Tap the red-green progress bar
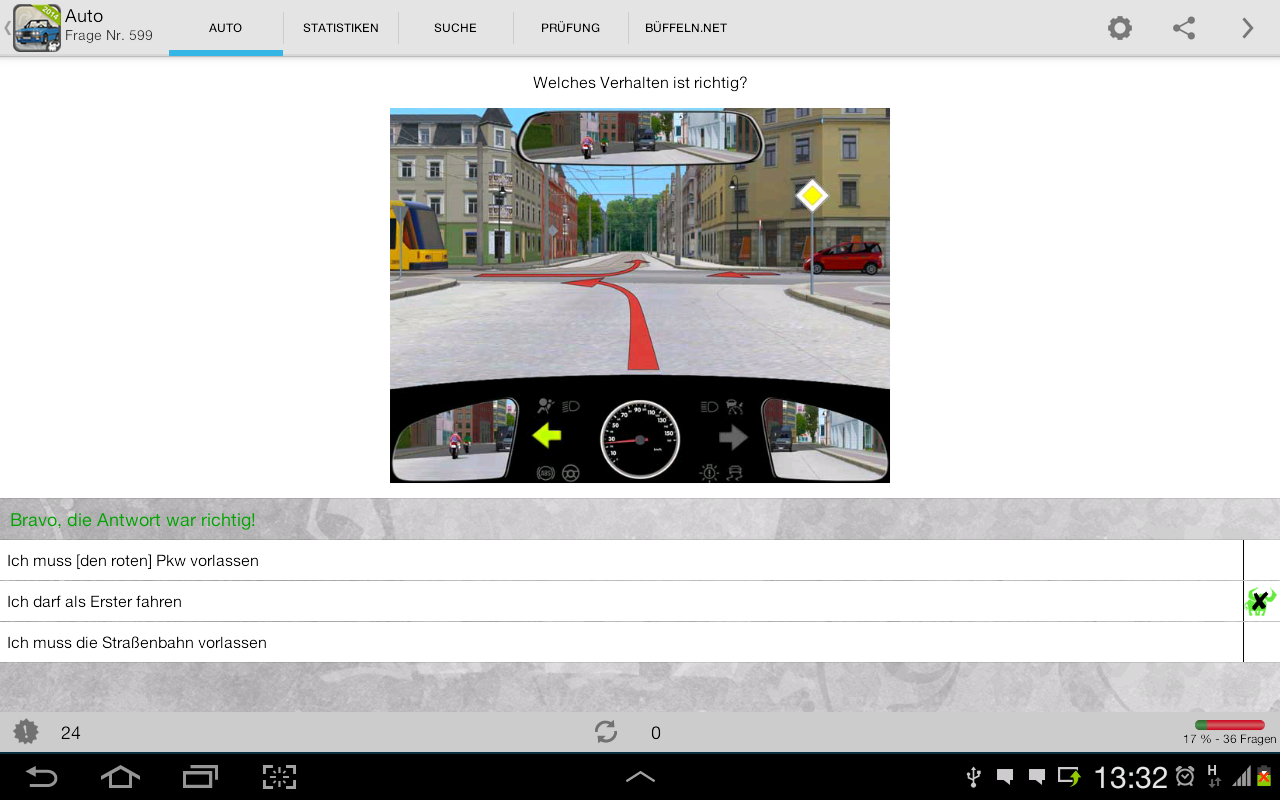 (1230, 725)
